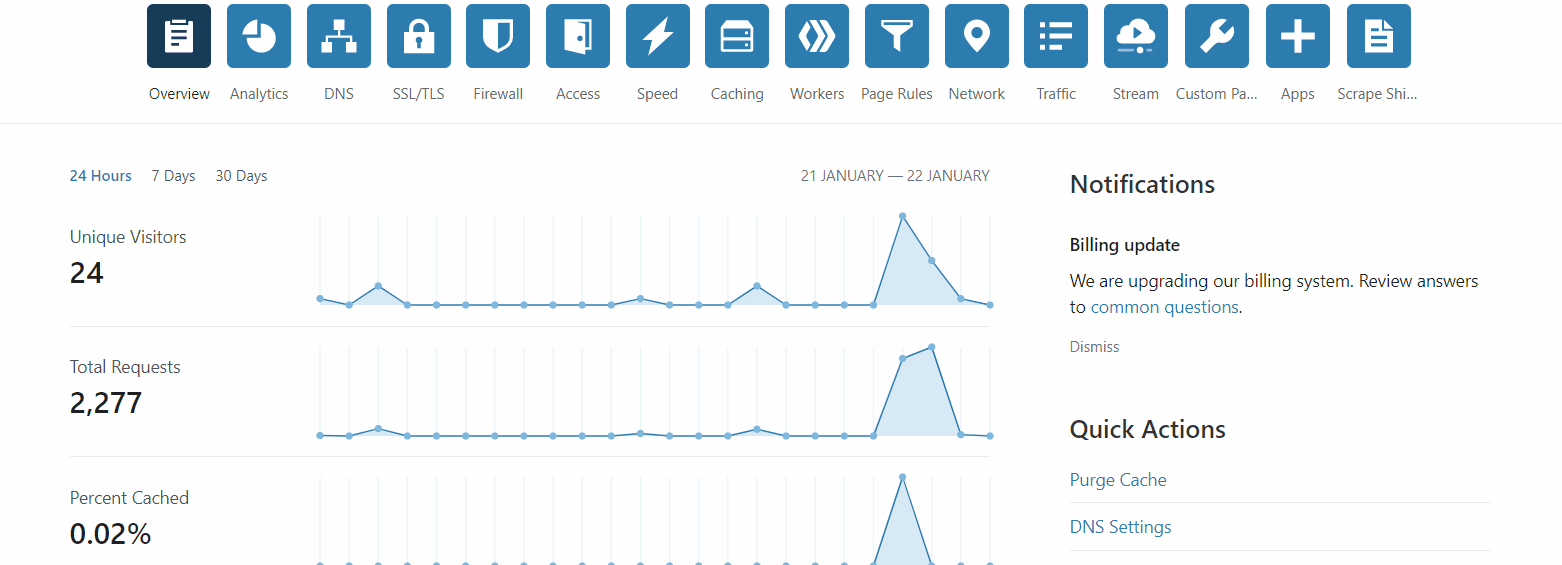1562x565 pixels.
Task: Open the SSL/TLS padlock icon
Action: click(x=418, y=36)
